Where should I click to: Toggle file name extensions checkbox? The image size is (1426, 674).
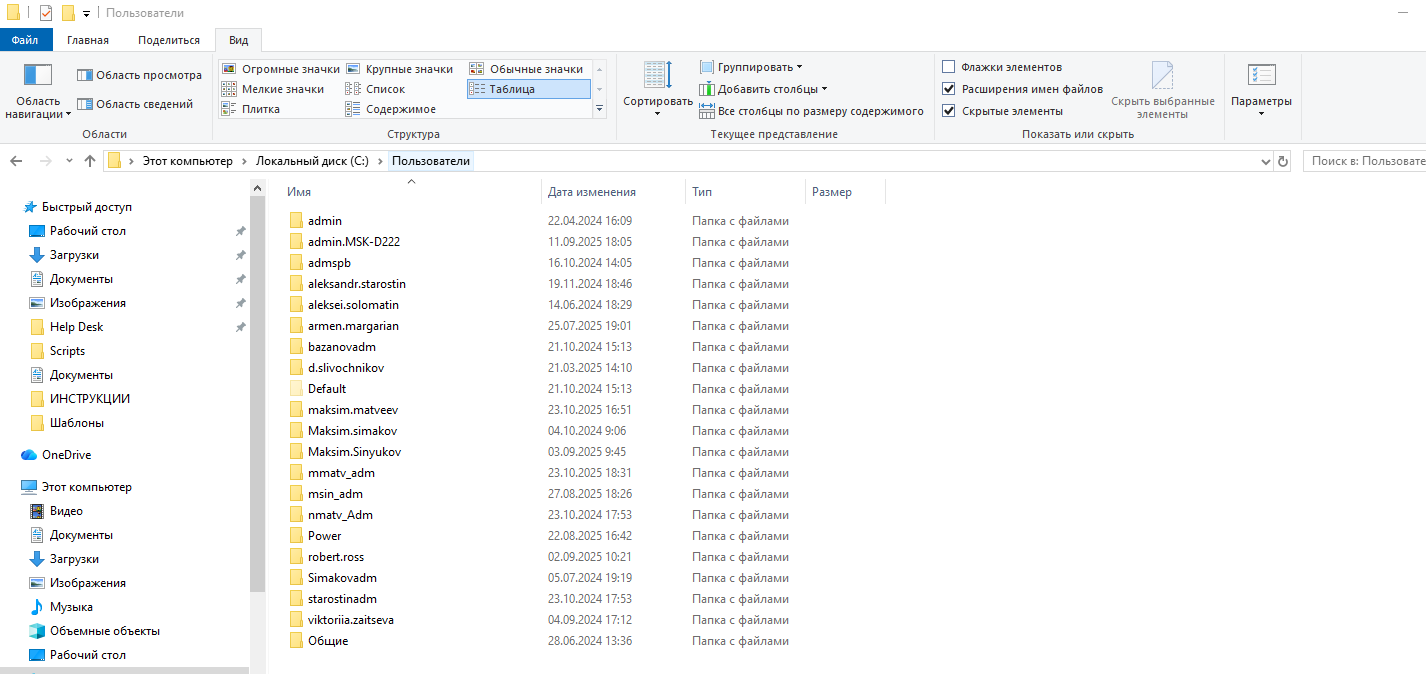coord(949,89)
